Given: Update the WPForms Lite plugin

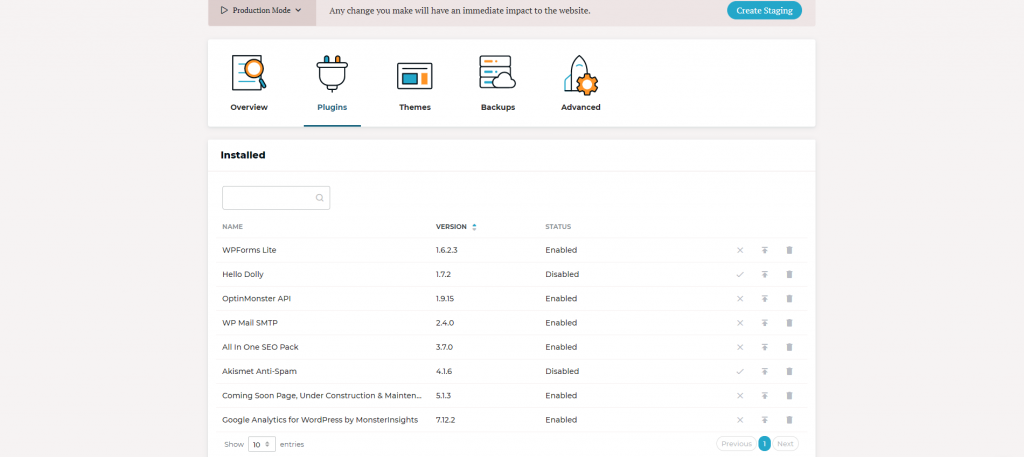Looking at the screenshot, I should coord(764,250).
